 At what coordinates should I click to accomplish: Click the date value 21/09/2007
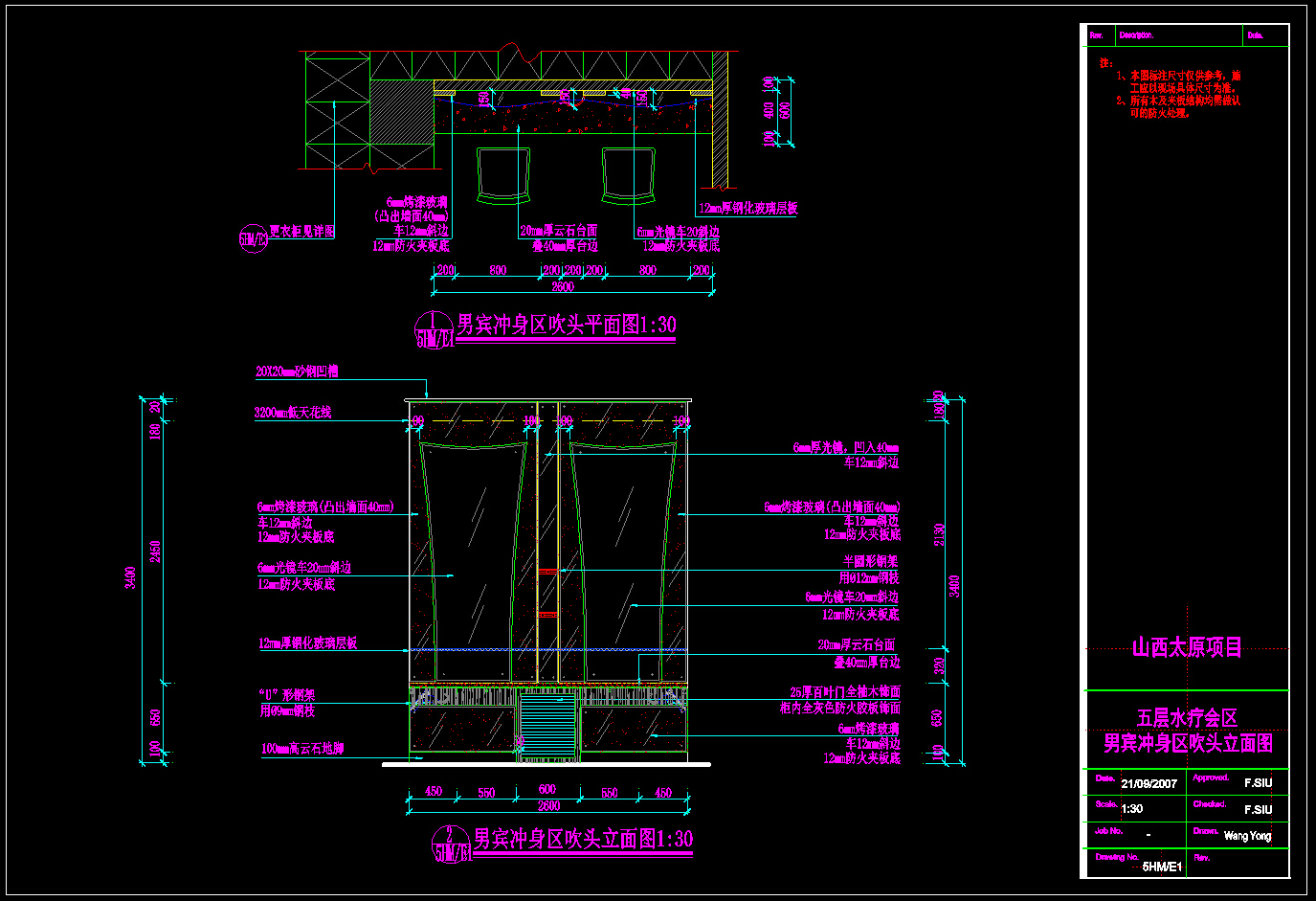(1149, 784)
